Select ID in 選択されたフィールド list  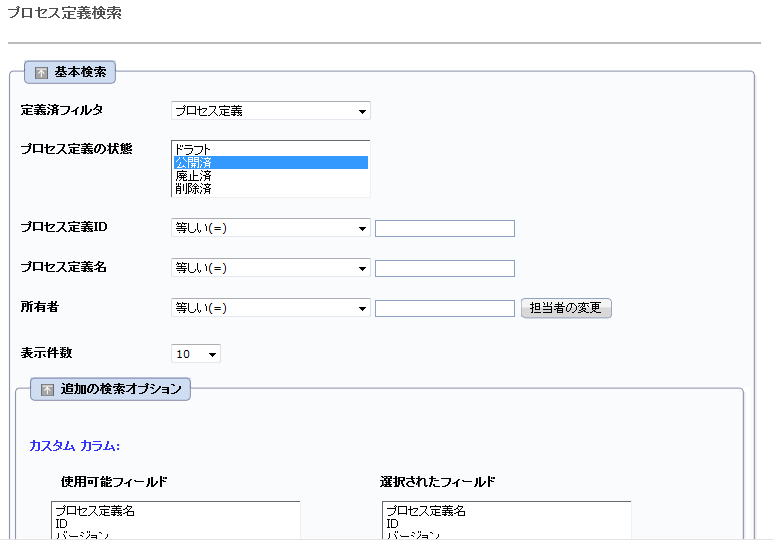click(x=506, y=523)
